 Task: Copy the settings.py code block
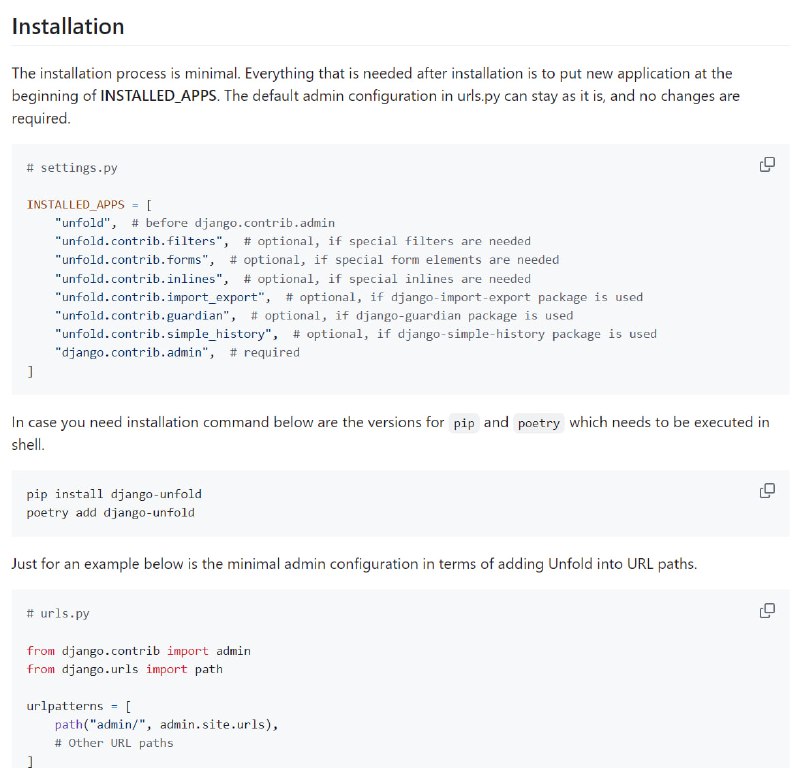click(767, 164)
